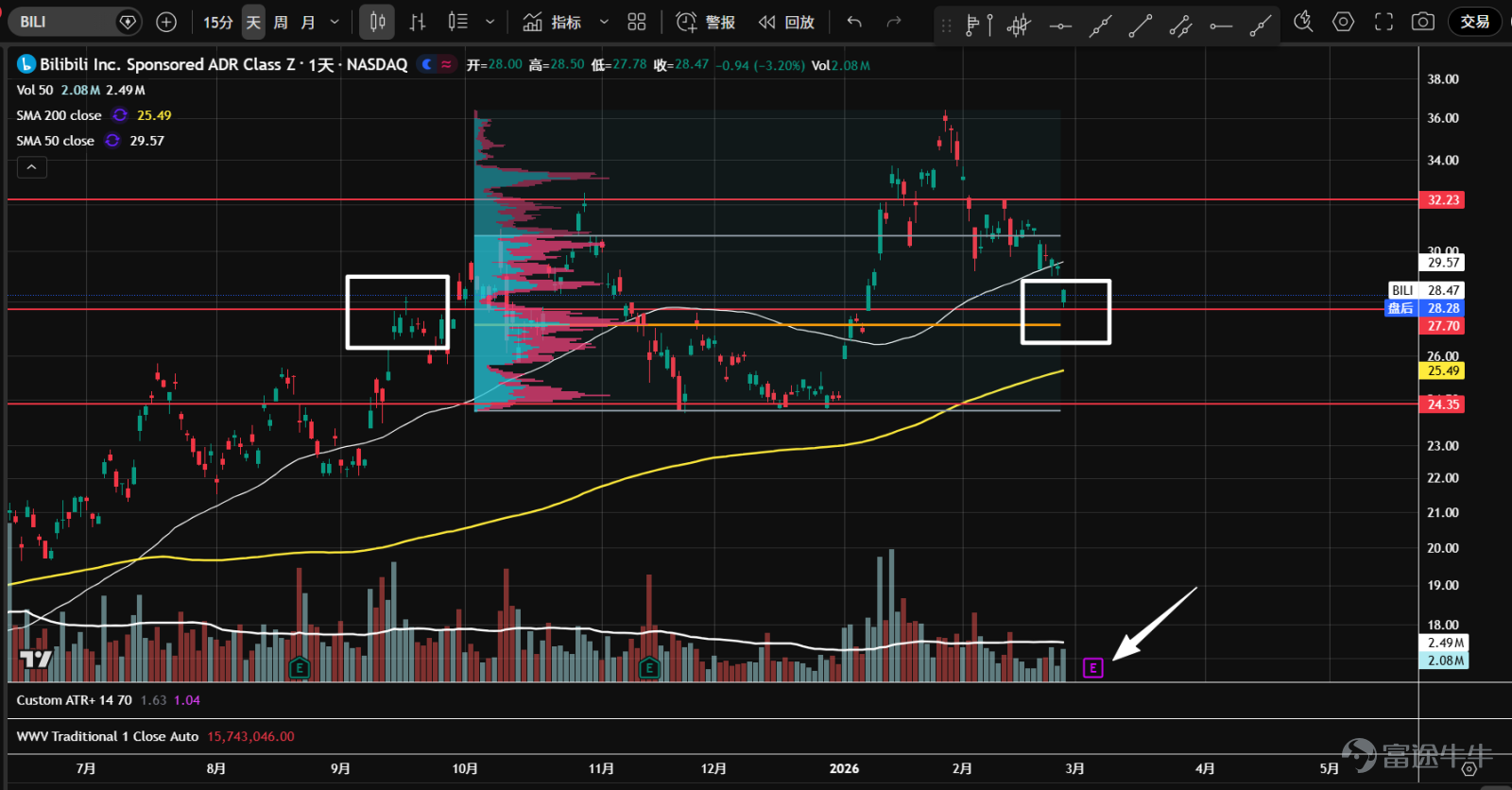Viewport: 1512px width, 790px height.
Task: Click the 盘后 28.28 after-hours price label
Action: [x=1425, y=308]
